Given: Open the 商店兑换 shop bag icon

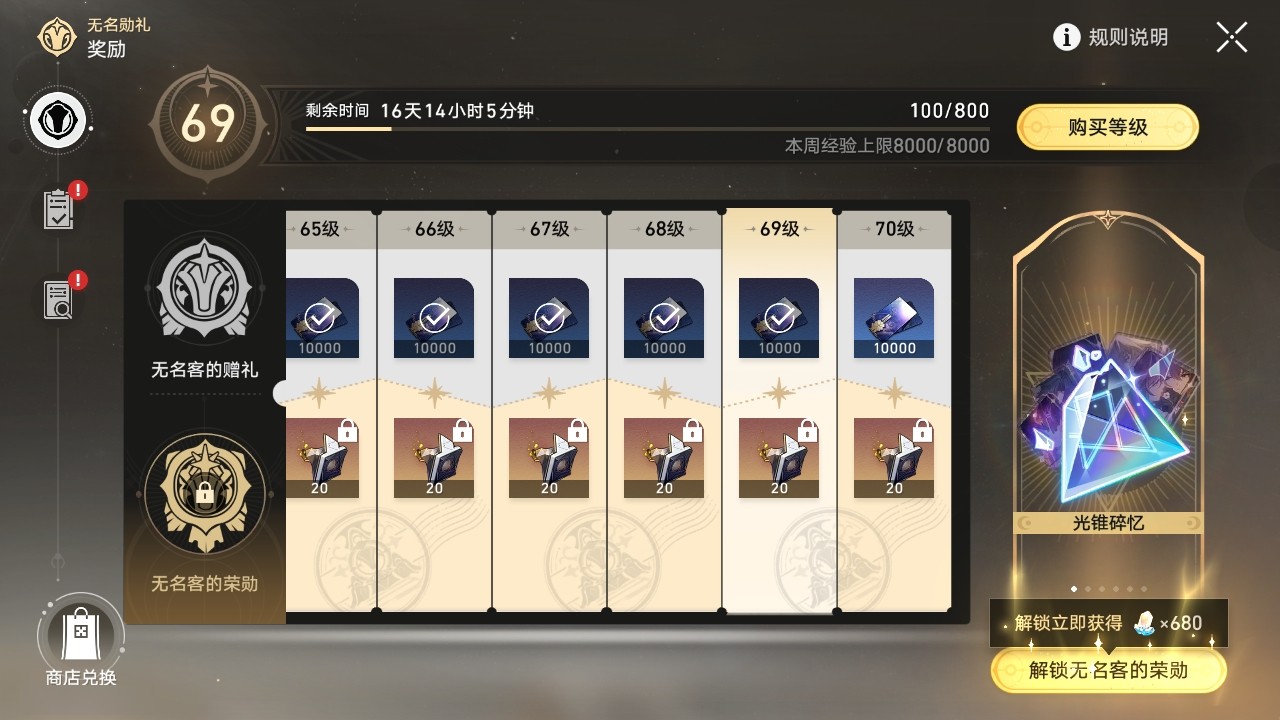Looking at the screenshot, I should pyautogui.click(x=81, y=634).
